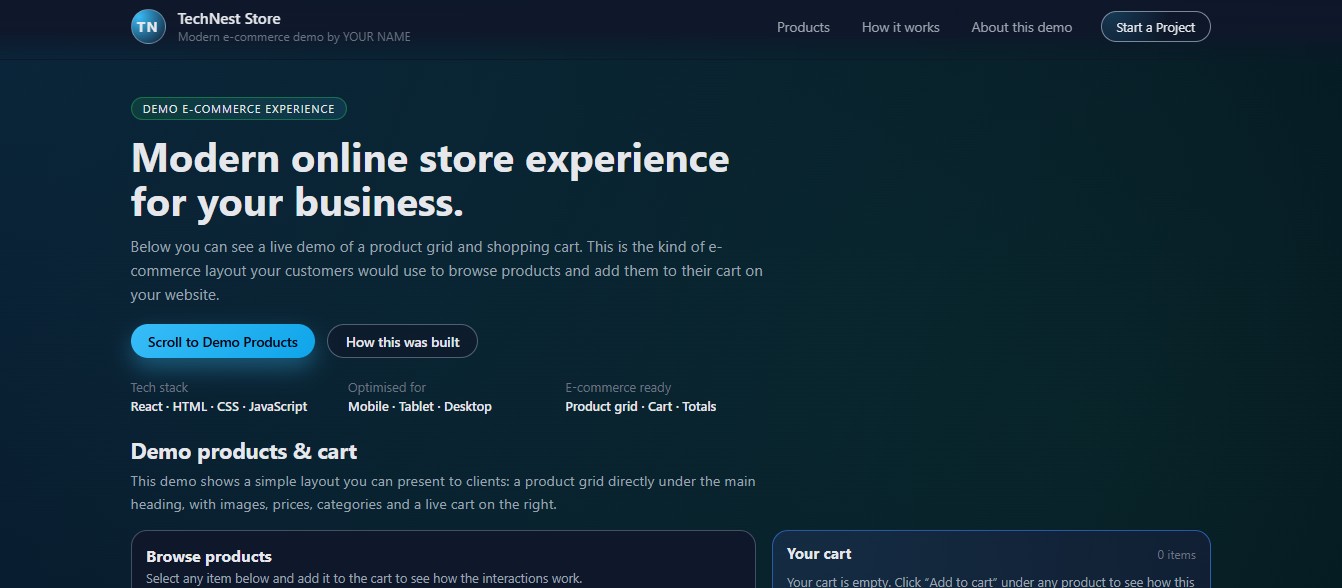
Task: Click the empty cart message text
Action: [989, 582]
